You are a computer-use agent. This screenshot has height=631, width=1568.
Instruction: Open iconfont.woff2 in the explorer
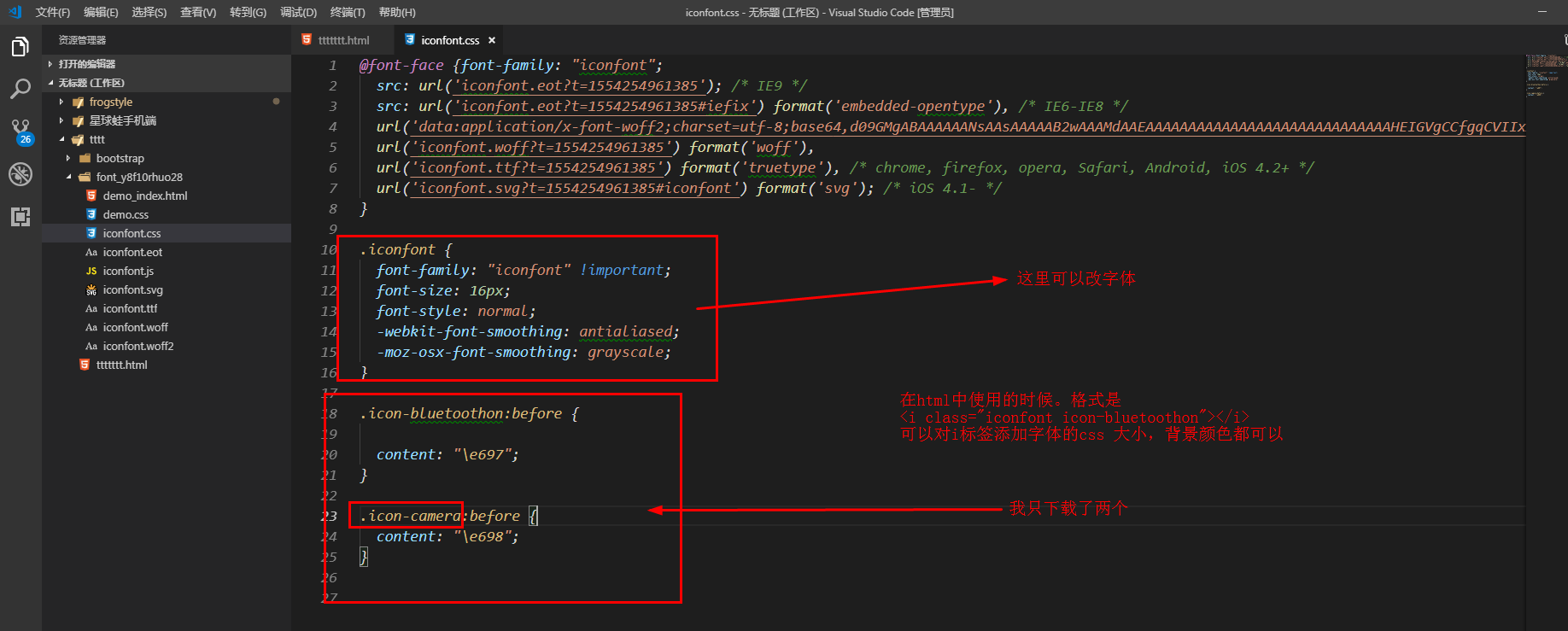pos(167,346)
